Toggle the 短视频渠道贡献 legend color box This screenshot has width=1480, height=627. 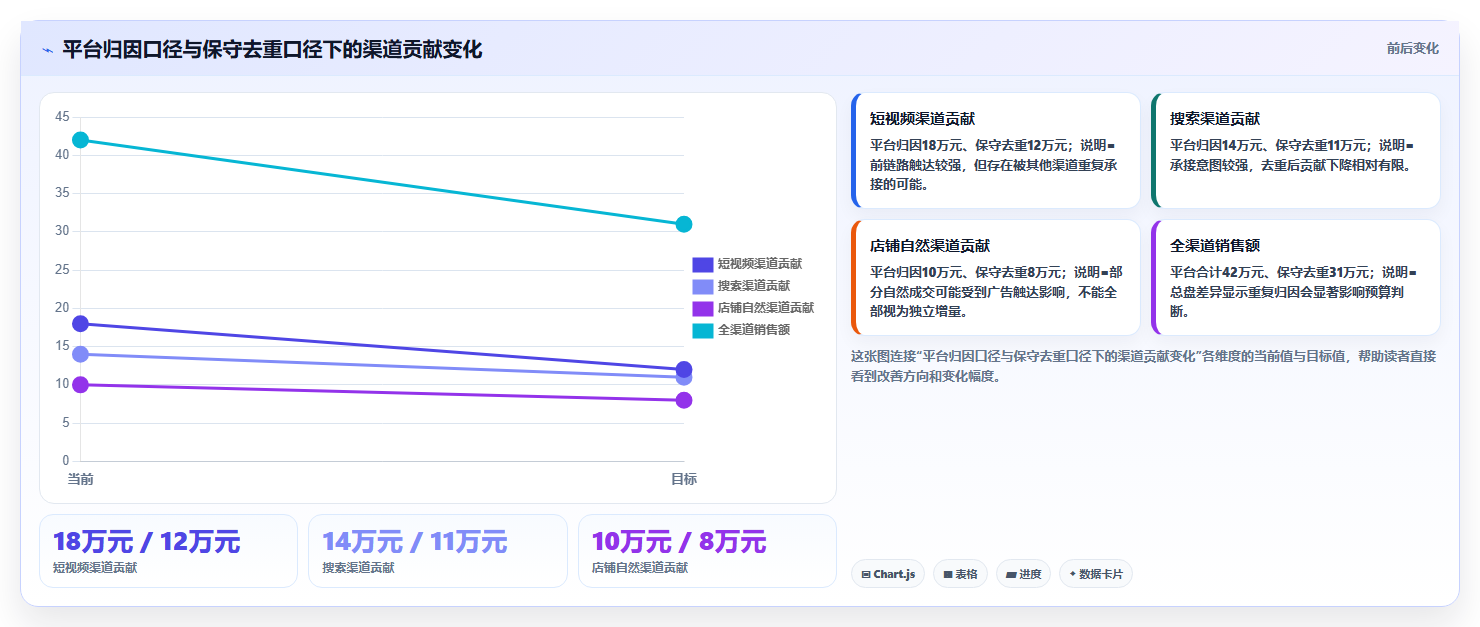tap(703, 264)
